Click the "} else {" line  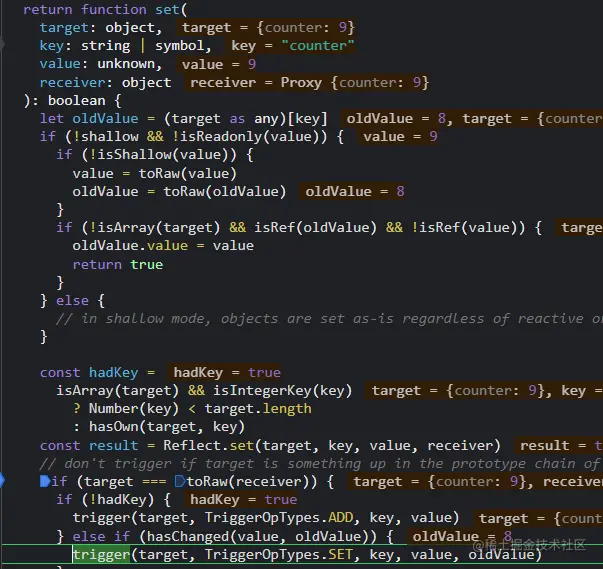tap(72, 300)
